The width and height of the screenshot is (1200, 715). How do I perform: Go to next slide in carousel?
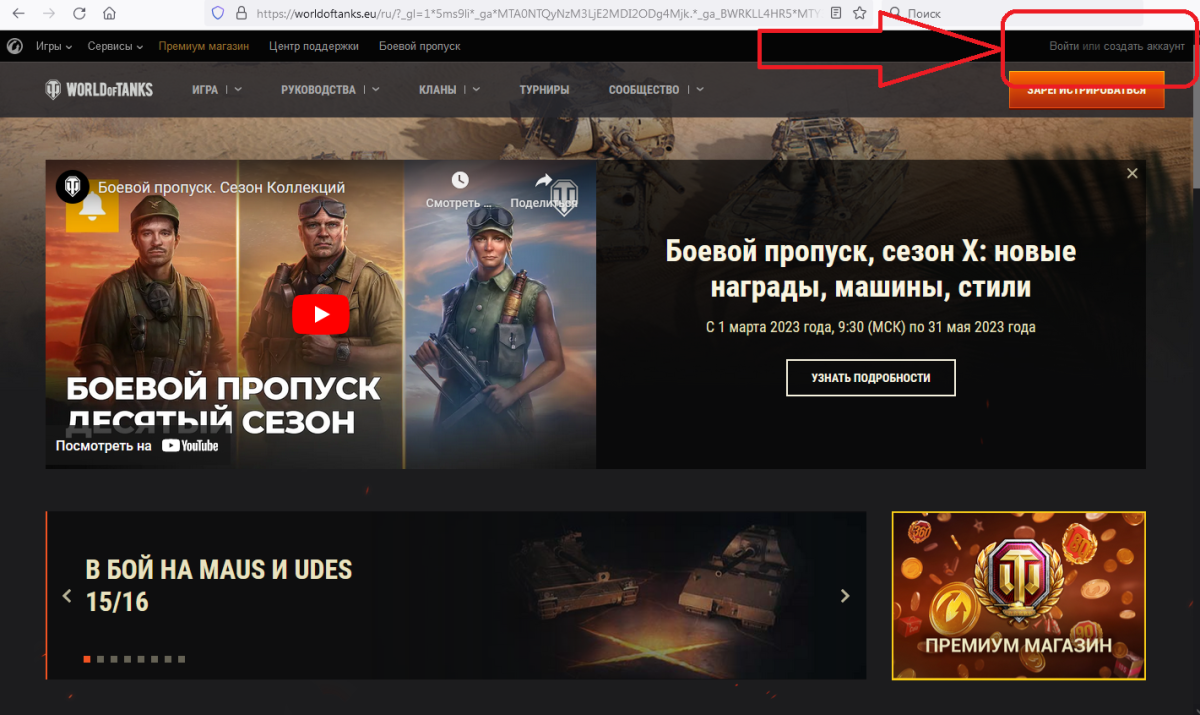tap(845, 596)
